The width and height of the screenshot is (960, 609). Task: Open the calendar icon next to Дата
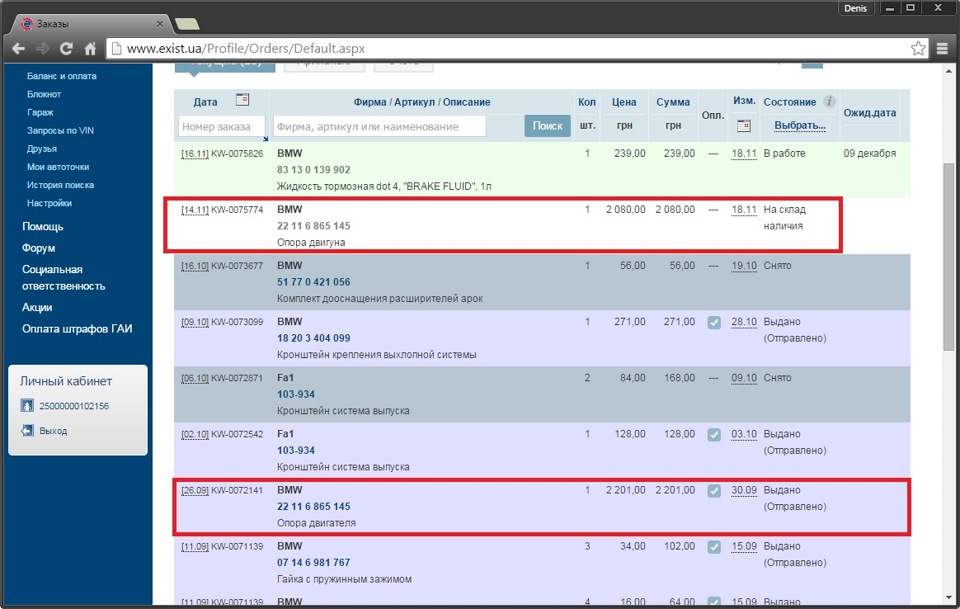[242, 100]
